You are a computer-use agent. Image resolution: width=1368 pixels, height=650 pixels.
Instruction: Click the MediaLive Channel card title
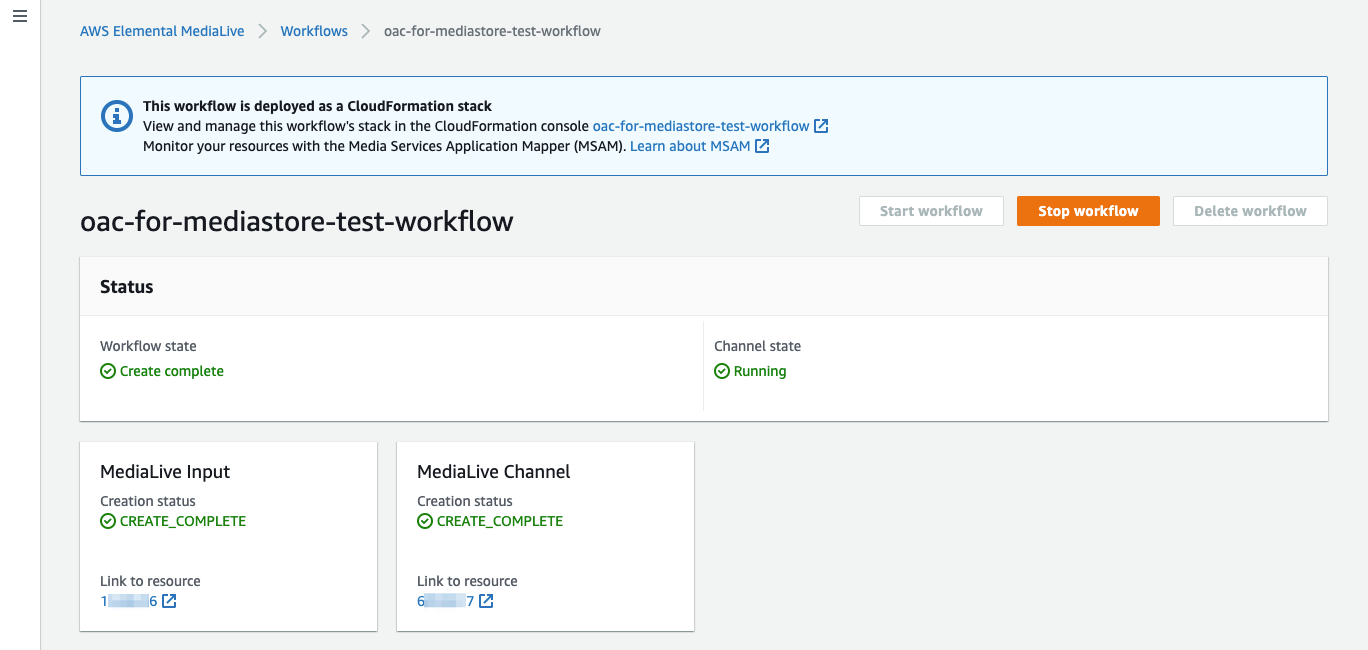[494, 472]
